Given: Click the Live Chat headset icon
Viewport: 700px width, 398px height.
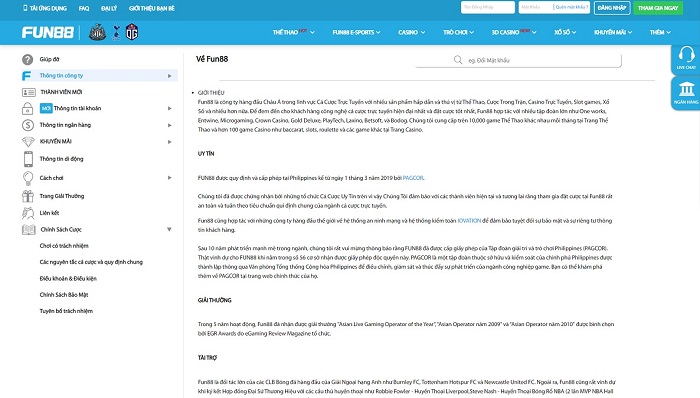Looking at the screenshot, I should click(686, 55).
